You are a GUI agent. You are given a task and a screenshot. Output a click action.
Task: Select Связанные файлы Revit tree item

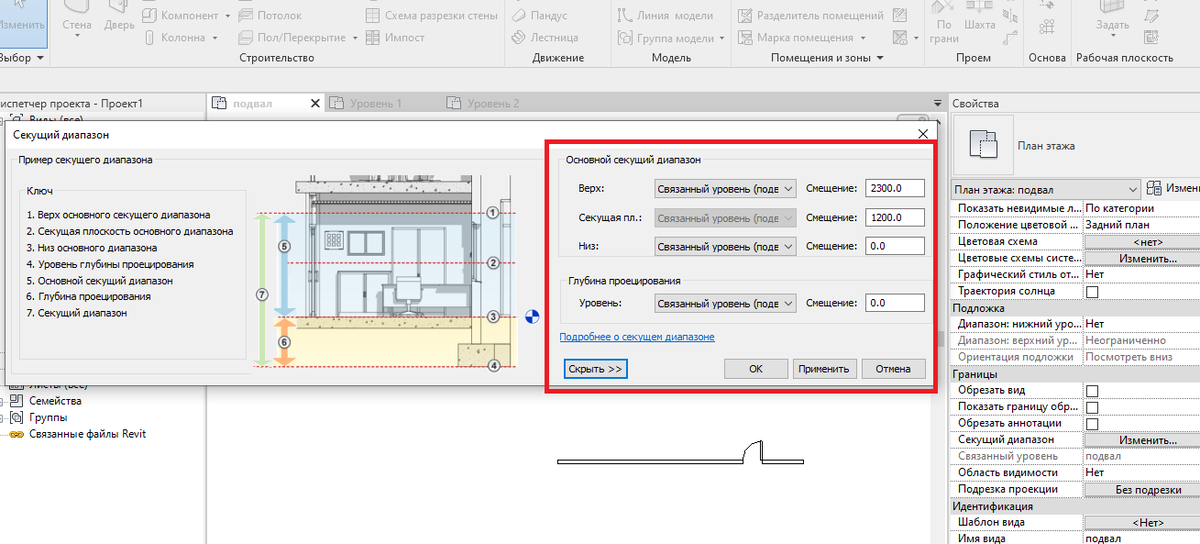86,434
